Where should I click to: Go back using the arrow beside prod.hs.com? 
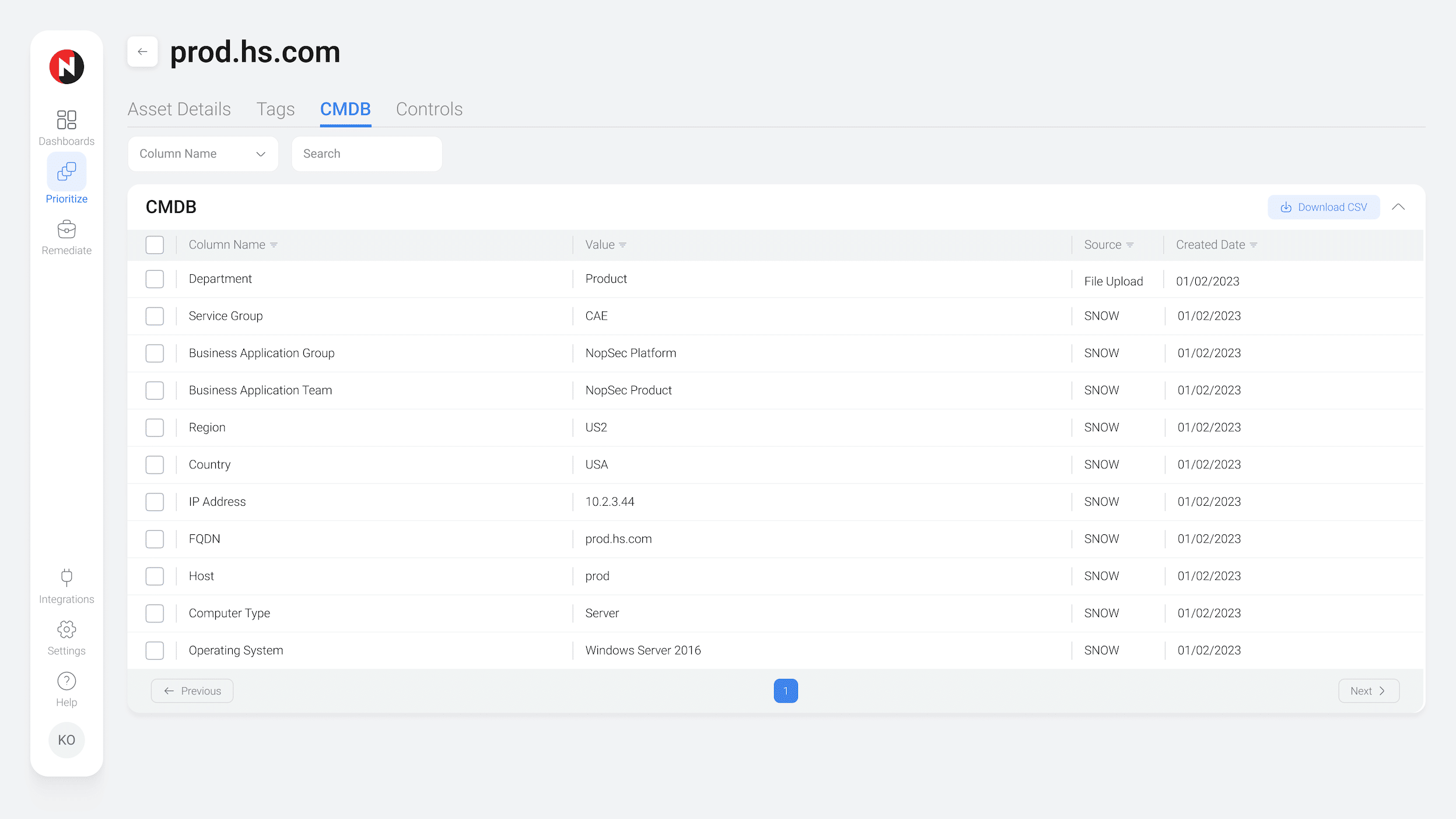pos(142,52)
